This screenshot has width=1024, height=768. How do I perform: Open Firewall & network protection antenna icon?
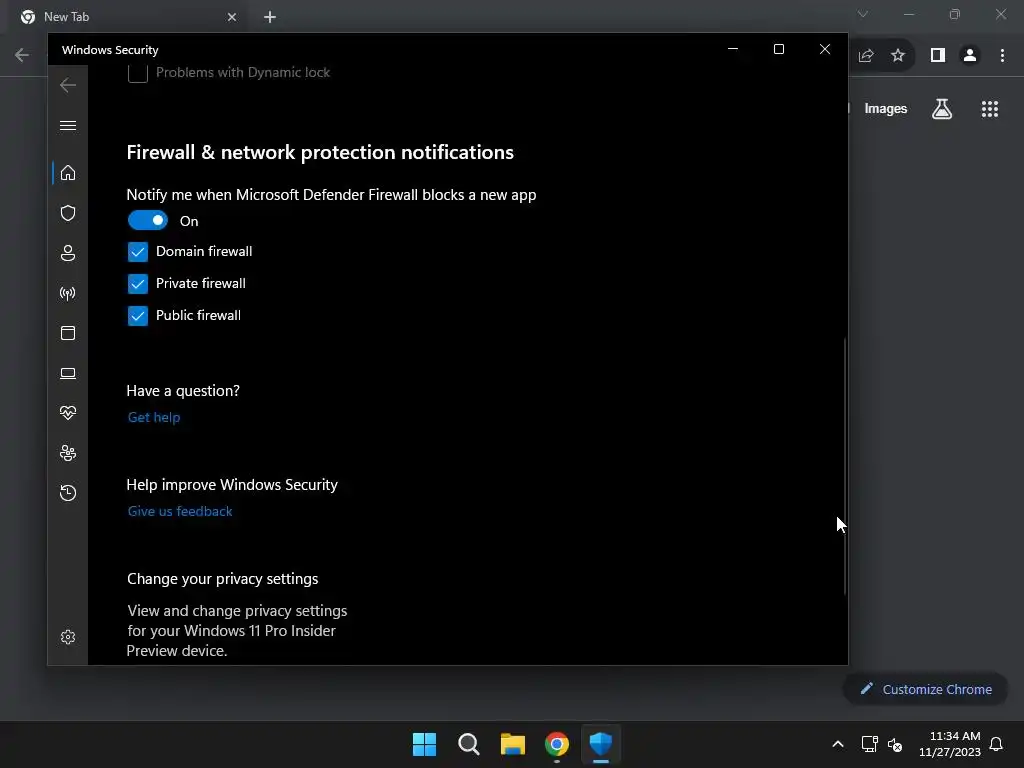click(x=68, y=293)
